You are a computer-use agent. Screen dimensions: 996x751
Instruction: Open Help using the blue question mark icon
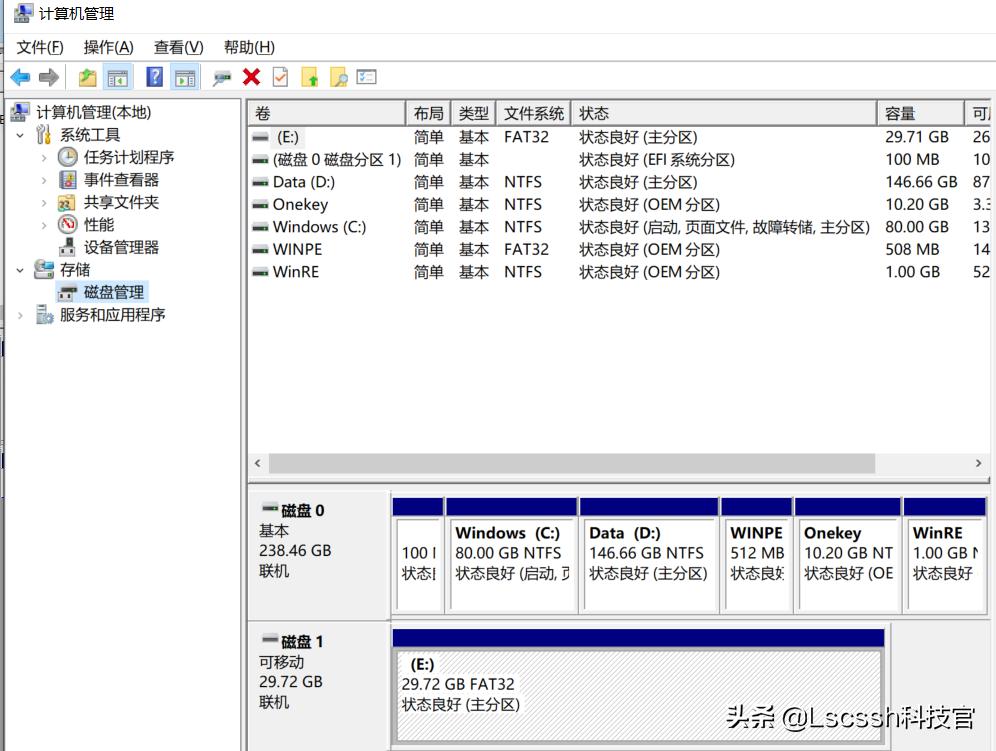[154, 77]
